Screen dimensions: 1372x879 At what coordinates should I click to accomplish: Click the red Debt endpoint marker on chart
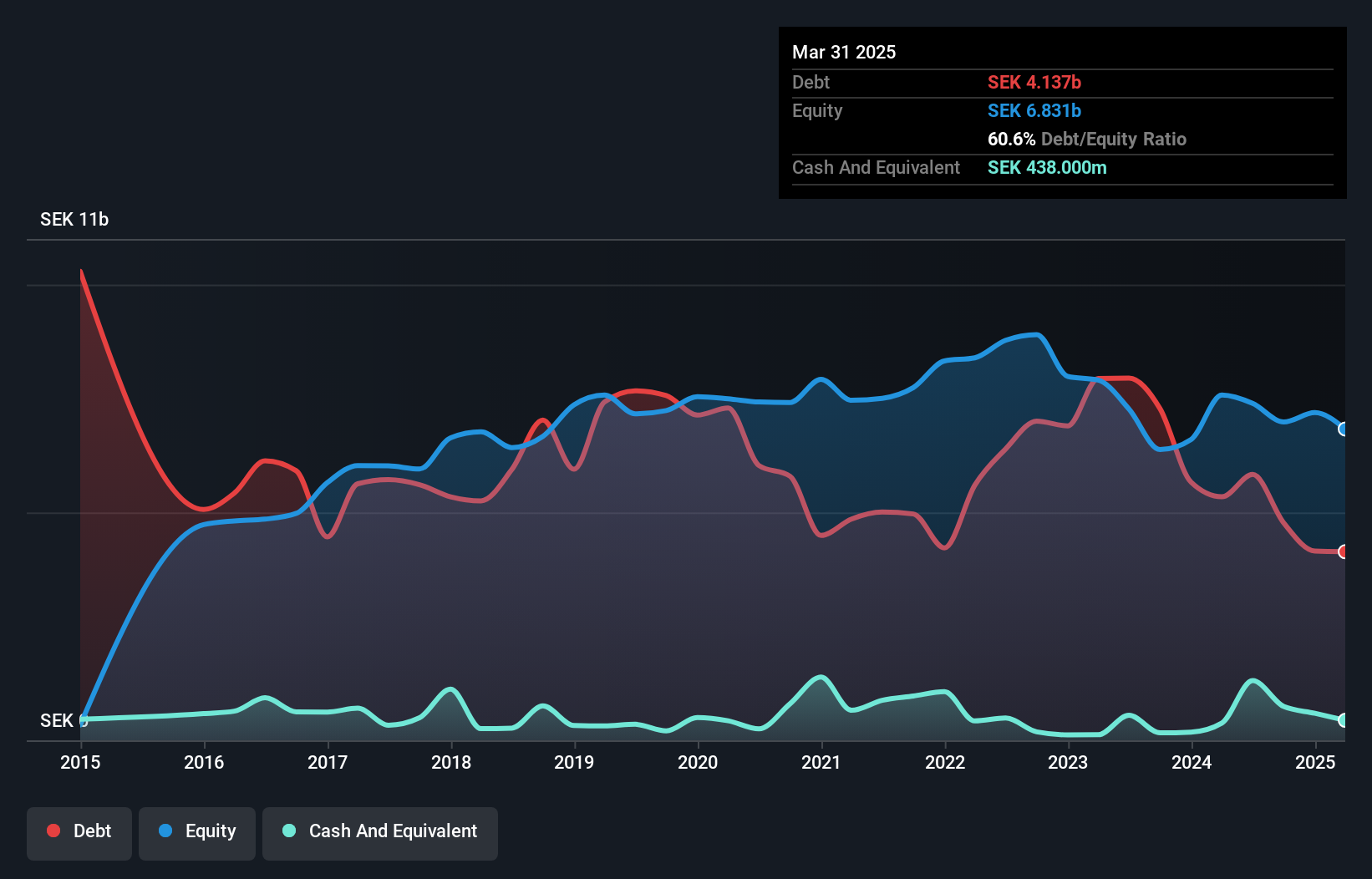[1343, 551]
